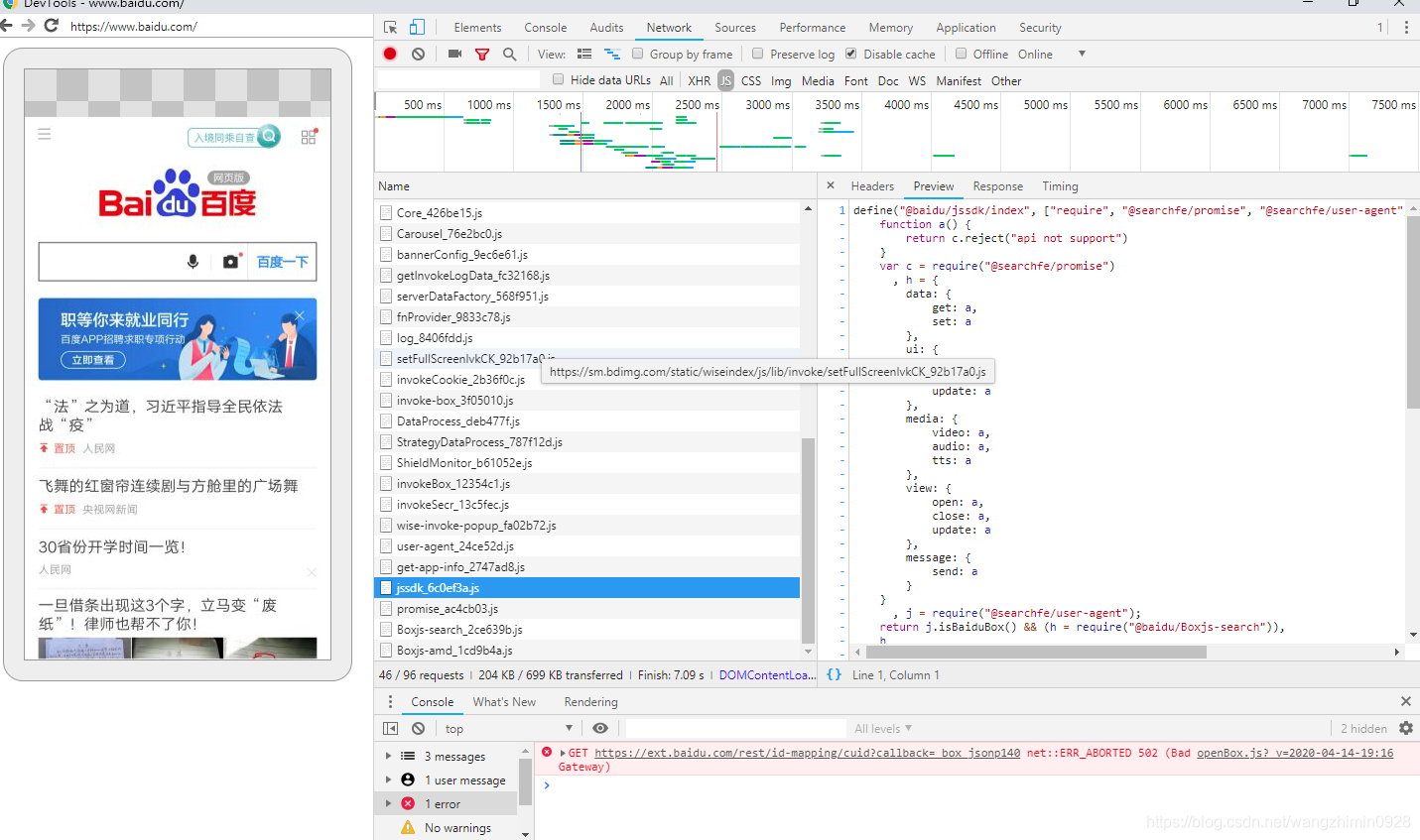The width and height of the screenshot is (1420, 840).
Task: Clear the network log
Action: 418,54
